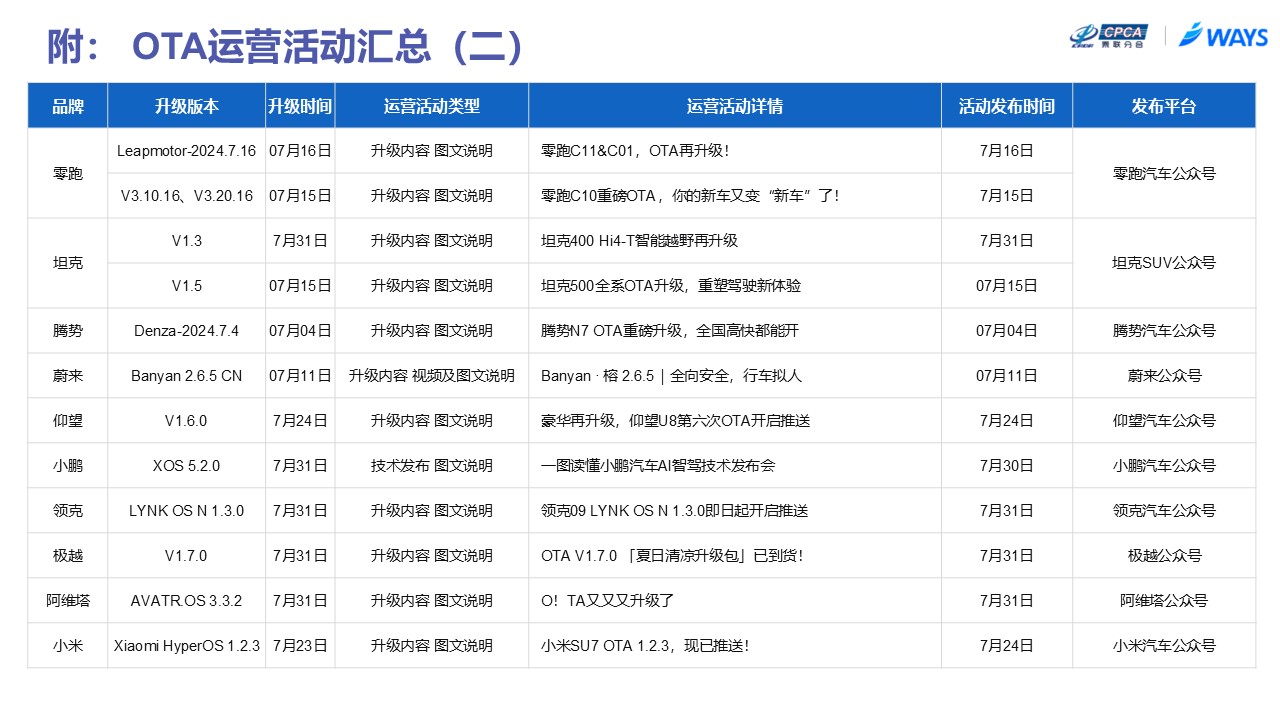Click detail 一图读懂小鹏汽车AI智驾技术发布会
The height and width of the screenshot is (720, 1280).
pyautogui.click(x=658, y=466)
